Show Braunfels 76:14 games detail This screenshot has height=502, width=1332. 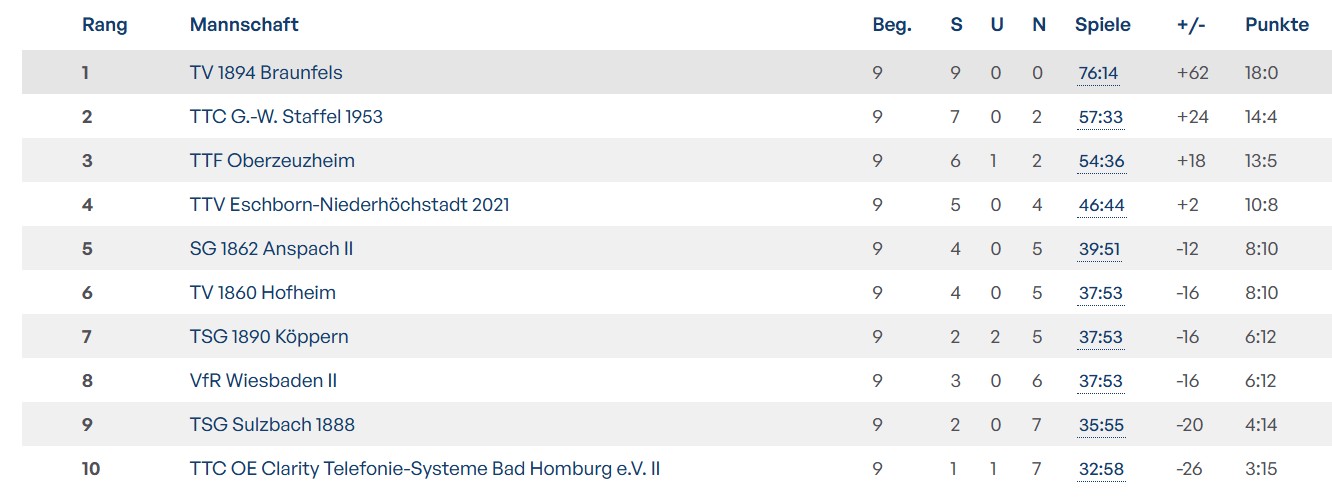tap(1099, 73)
